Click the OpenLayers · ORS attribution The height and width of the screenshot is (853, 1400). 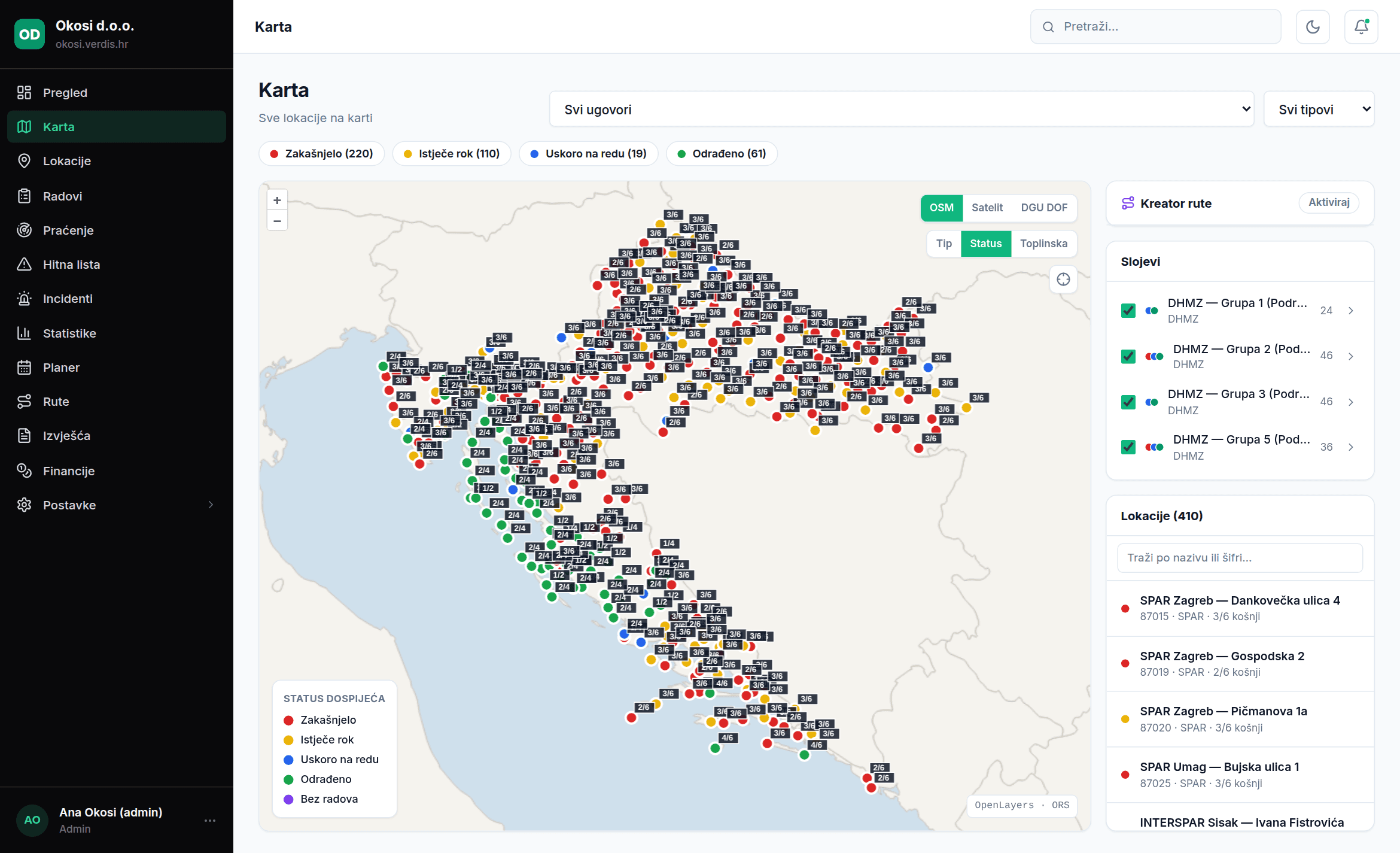point(1022,805)
